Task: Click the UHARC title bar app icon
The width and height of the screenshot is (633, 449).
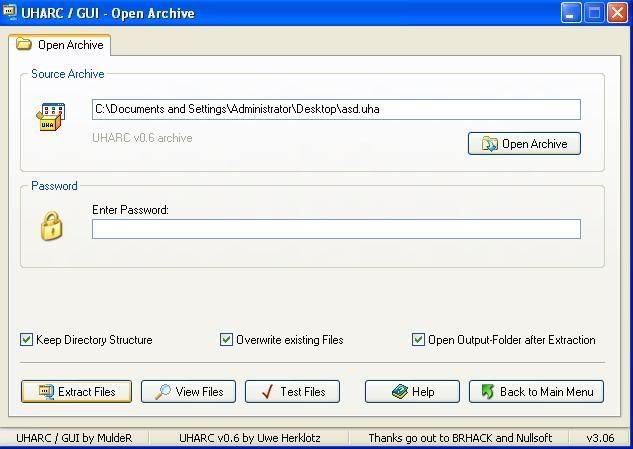Action: [10, 12]
